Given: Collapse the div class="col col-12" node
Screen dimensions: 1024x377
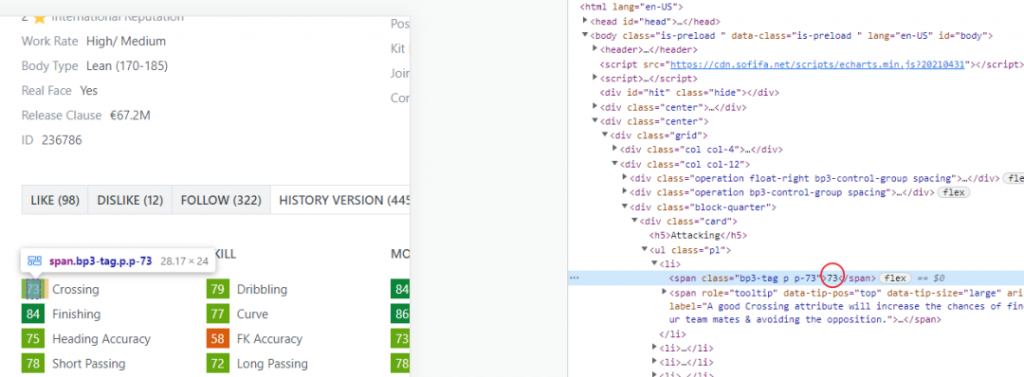Looking at the screenshot, I should 615,164.
